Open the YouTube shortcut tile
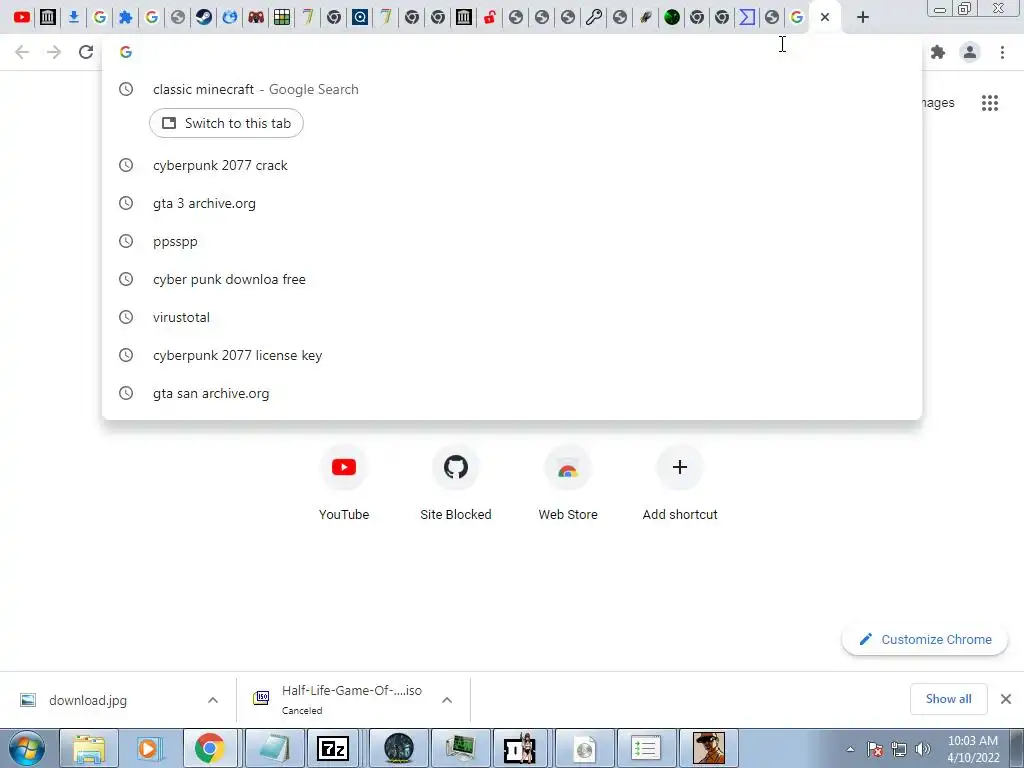1024x768 pixels. click(344, 483)
